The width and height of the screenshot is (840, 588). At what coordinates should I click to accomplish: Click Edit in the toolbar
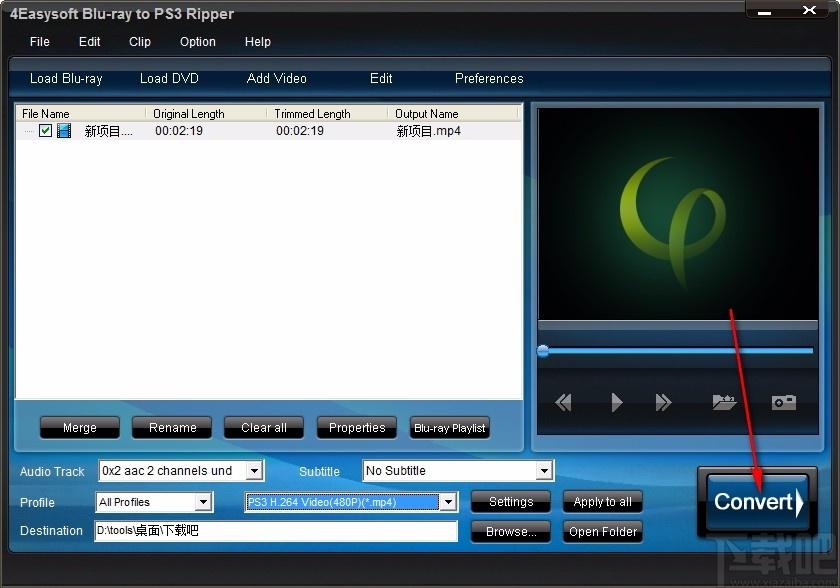[381, 79]
